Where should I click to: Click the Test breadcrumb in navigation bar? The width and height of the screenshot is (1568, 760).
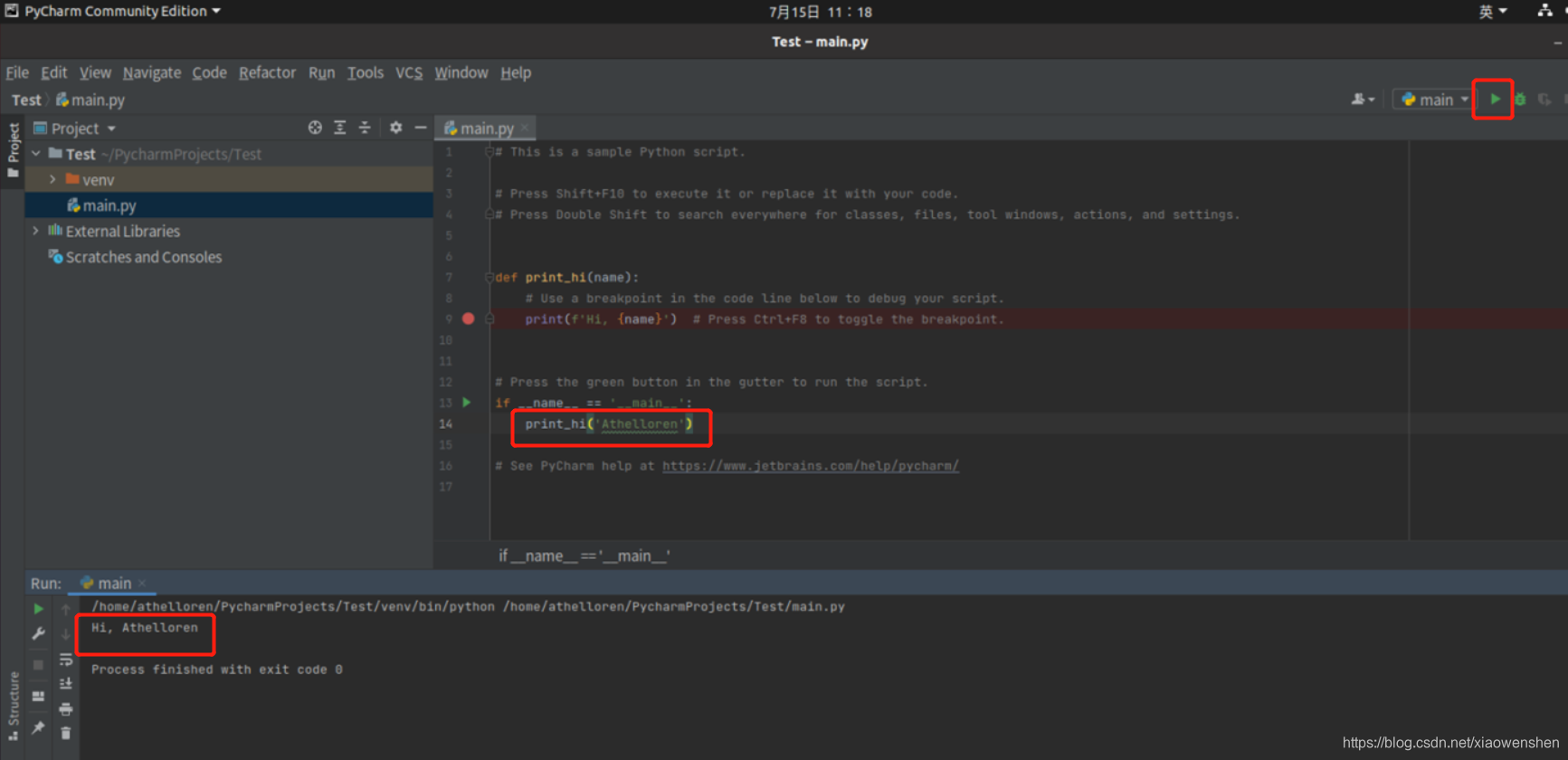click(26, 100)
